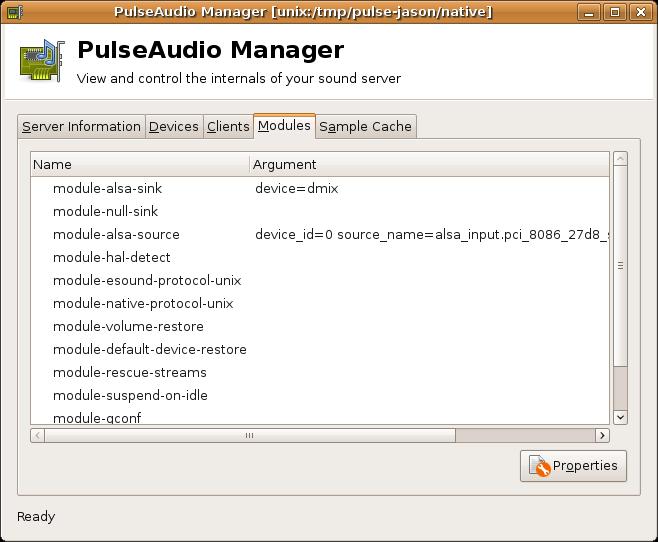
Task: Click the horizontal scrollbar thumb
Action: coord(250,435)
